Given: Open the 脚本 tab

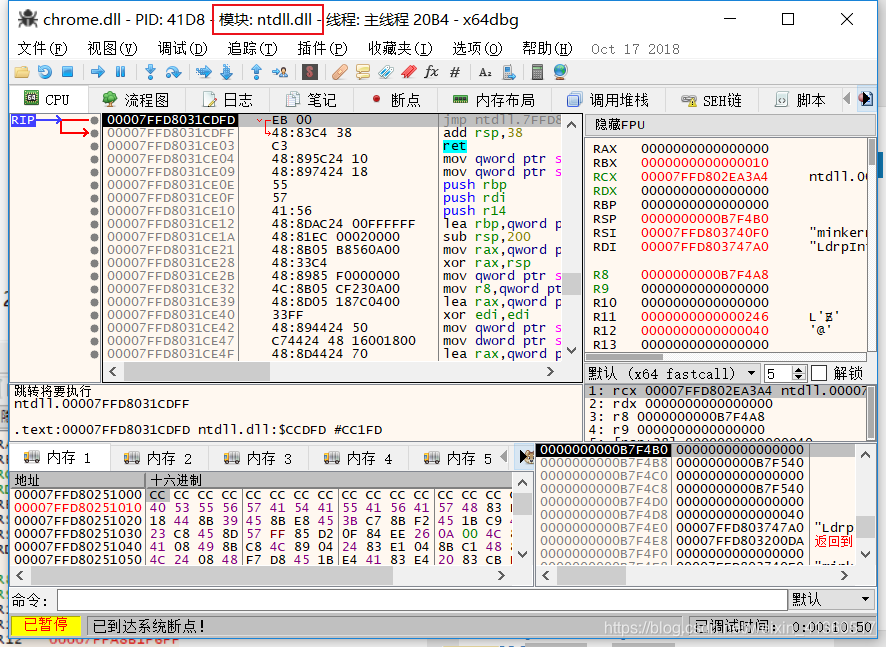Looking at the screenshot, I should click(800, 100).
